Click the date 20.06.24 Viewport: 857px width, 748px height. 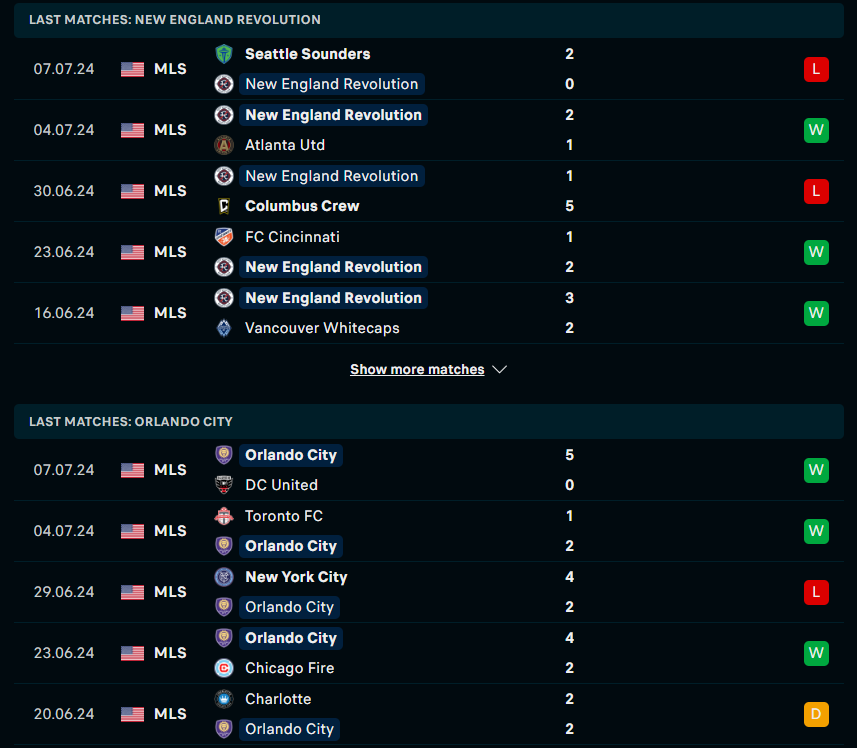point(64,714)
